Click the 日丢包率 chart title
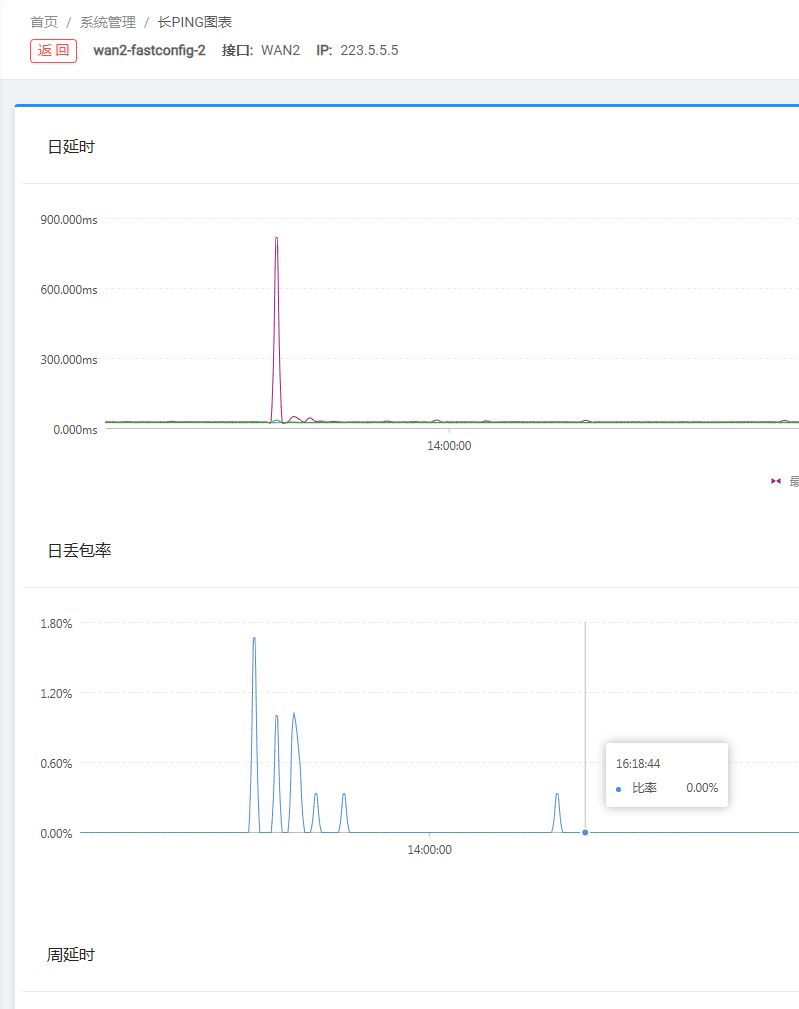Image resolution: width=799 pixels, height=1009 pixels. (79, 550)
